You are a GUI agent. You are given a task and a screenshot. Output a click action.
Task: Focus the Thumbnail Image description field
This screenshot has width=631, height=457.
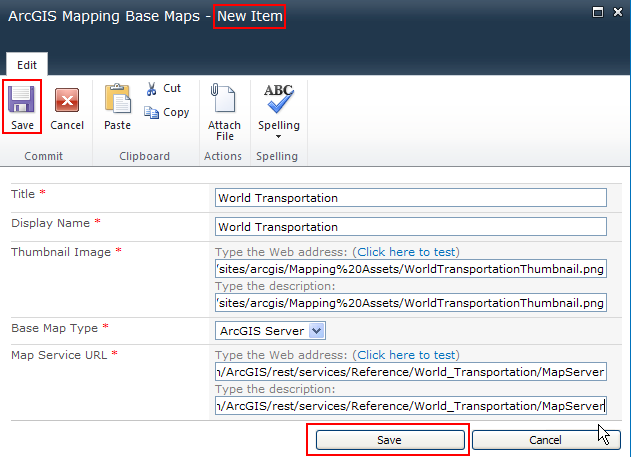410,302
